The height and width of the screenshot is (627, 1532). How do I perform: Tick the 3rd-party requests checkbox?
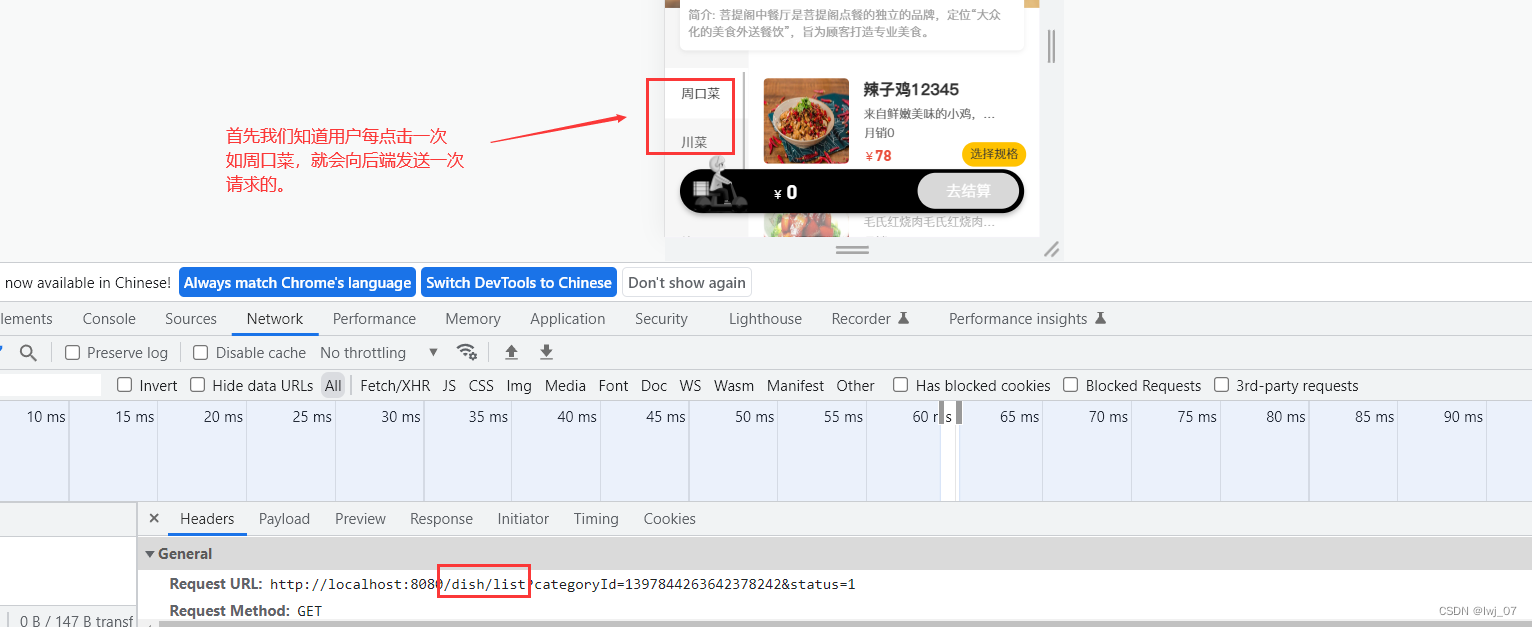[x=1221, y=385]
